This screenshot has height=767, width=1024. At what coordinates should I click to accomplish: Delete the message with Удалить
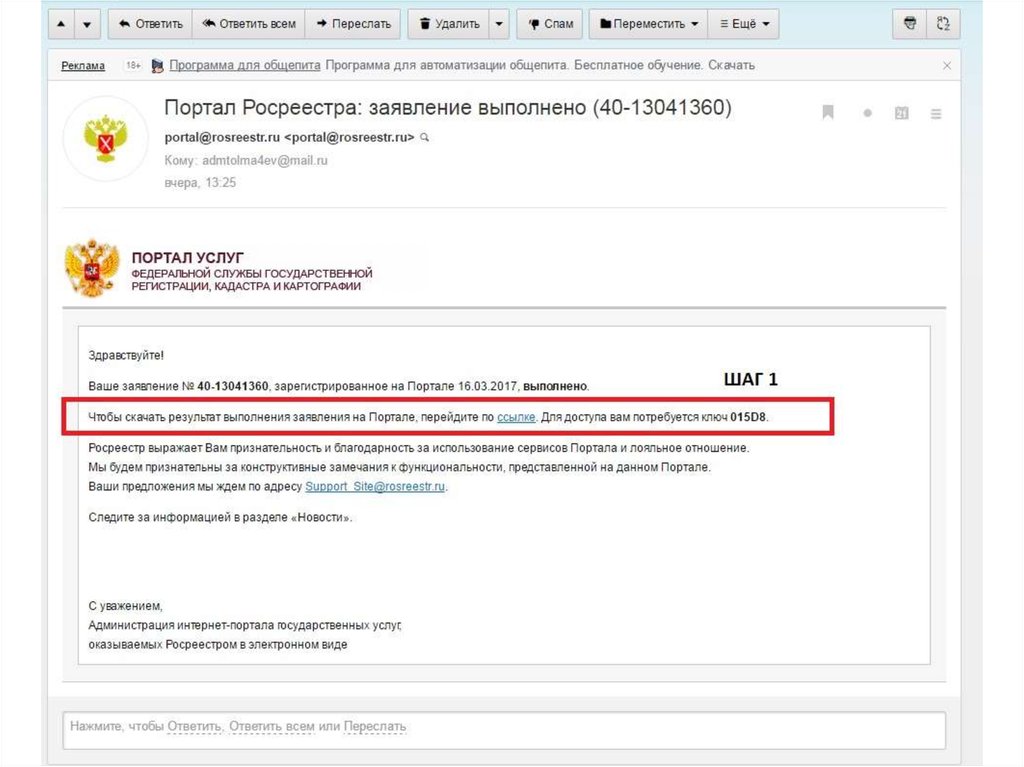pyautogui.click(x=449, y=24)
